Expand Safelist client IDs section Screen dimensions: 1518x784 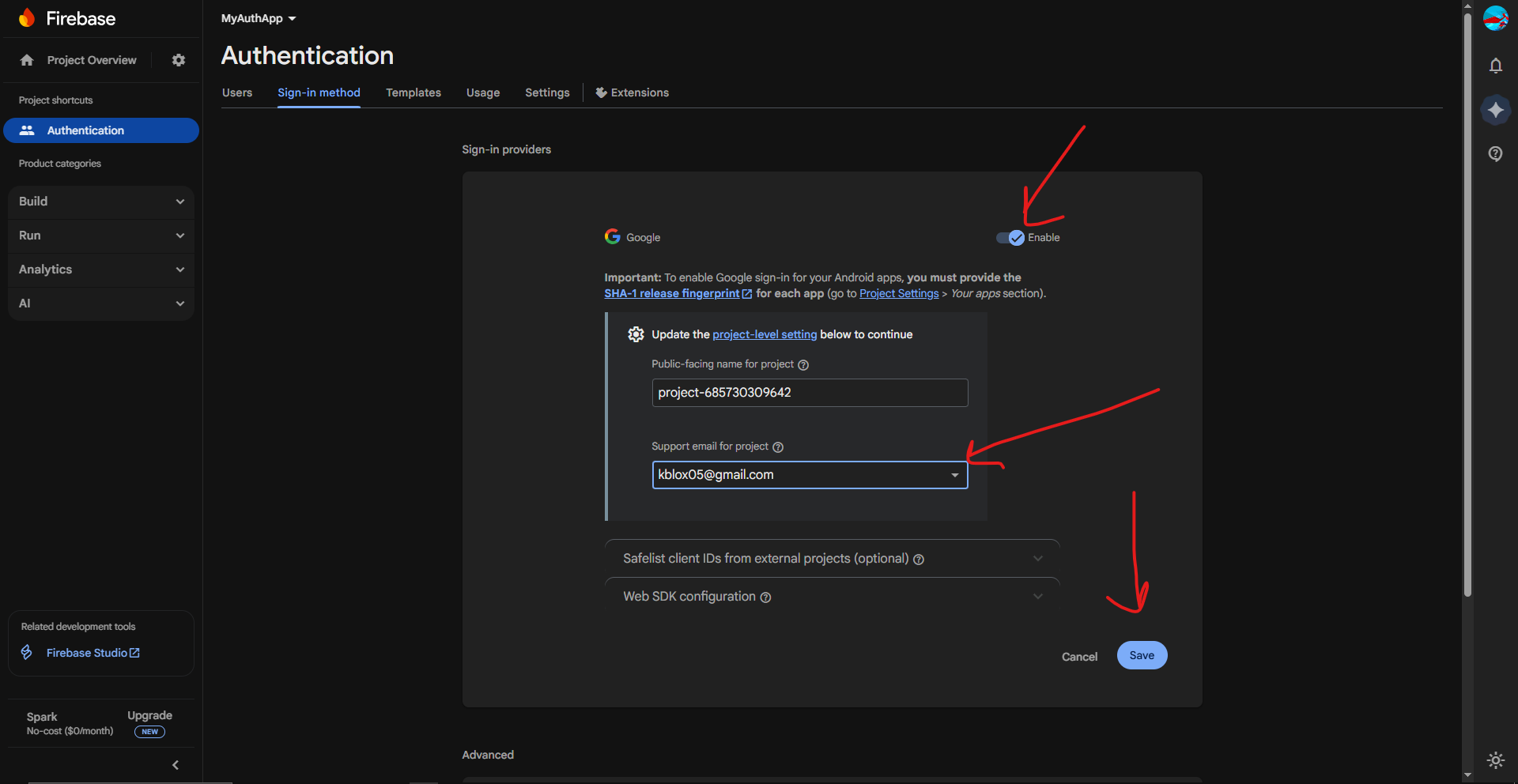[x=832, y=559]
